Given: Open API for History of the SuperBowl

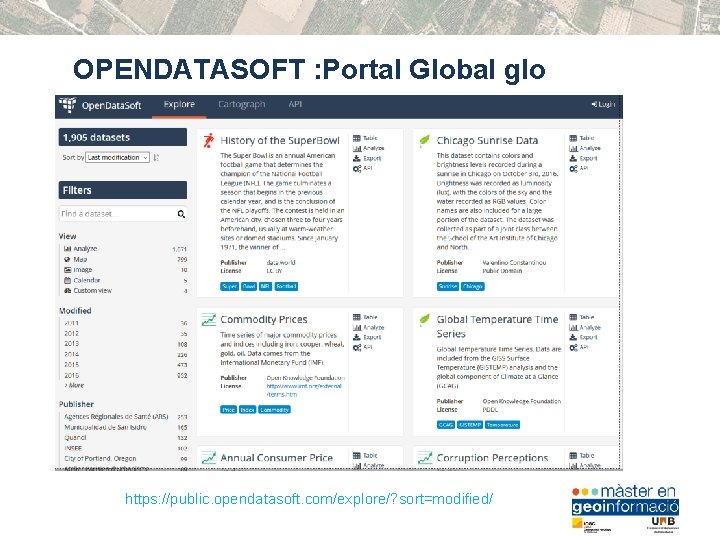Looking at the screenshot, I should point(362,169).
